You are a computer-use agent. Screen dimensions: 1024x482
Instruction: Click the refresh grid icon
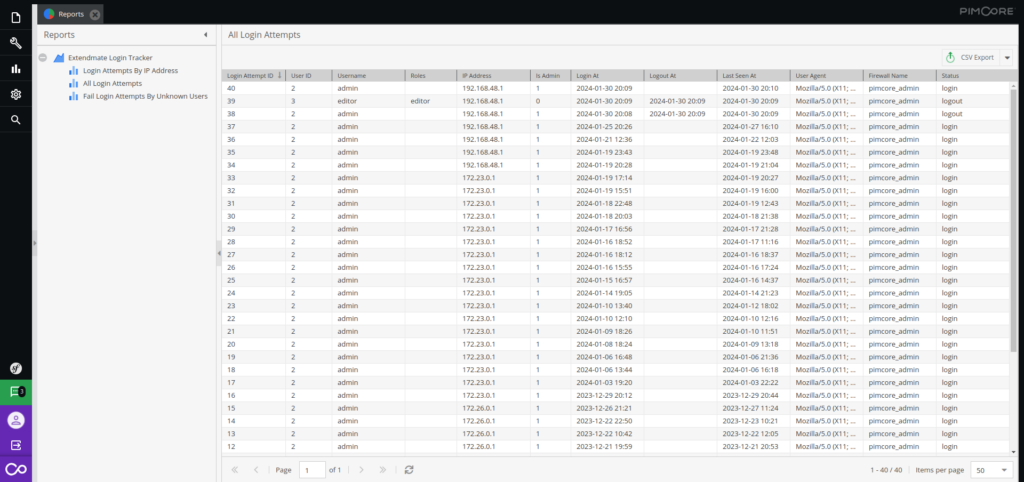(409, 470)
